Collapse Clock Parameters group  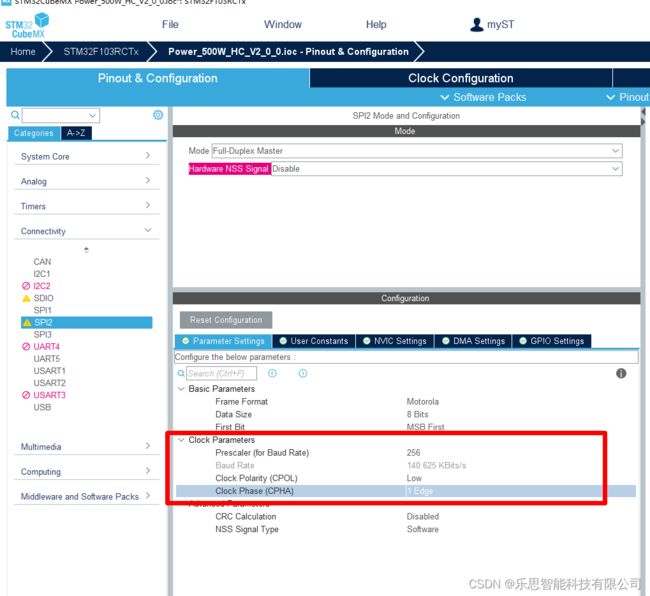point(181,440)
